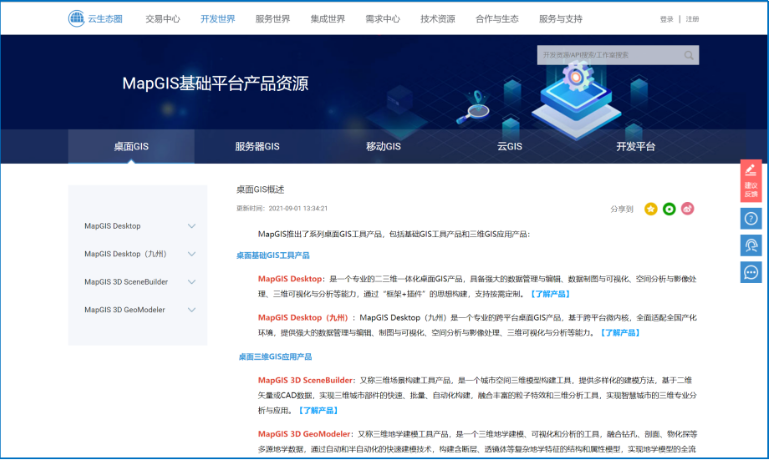Open the chat bubble icon
Viewport: 771px width, 462px height.
(x=751, y=272)
